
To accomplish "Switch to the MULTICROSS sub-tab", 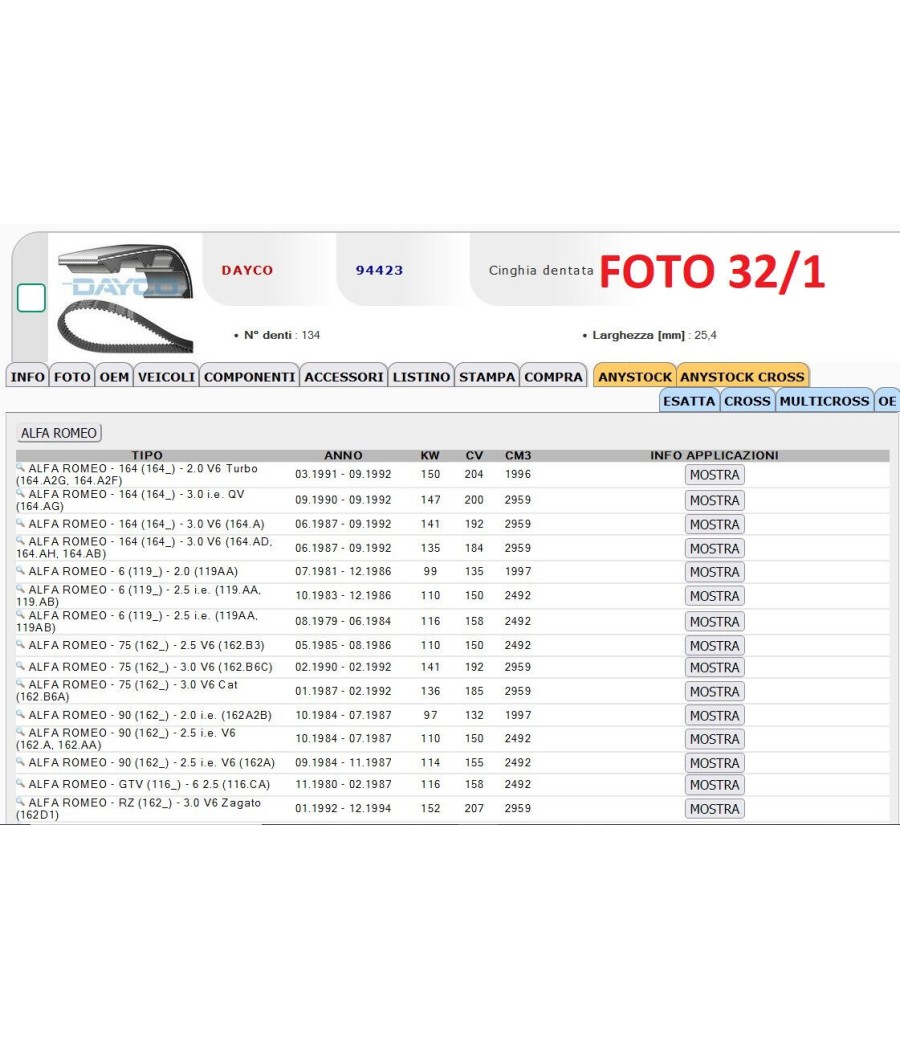I will point(824,401).
